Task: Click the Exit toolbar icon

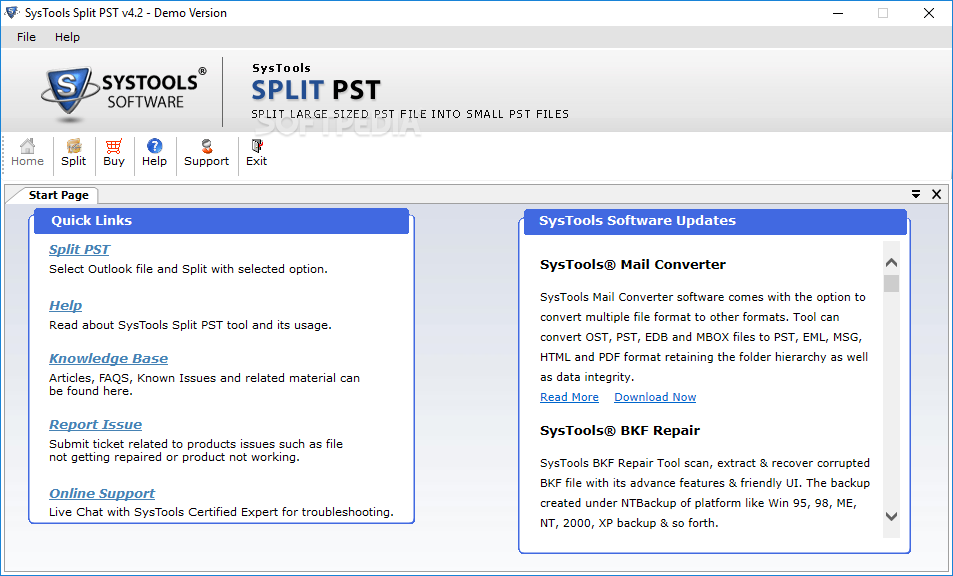Action: tap(256, 153)
